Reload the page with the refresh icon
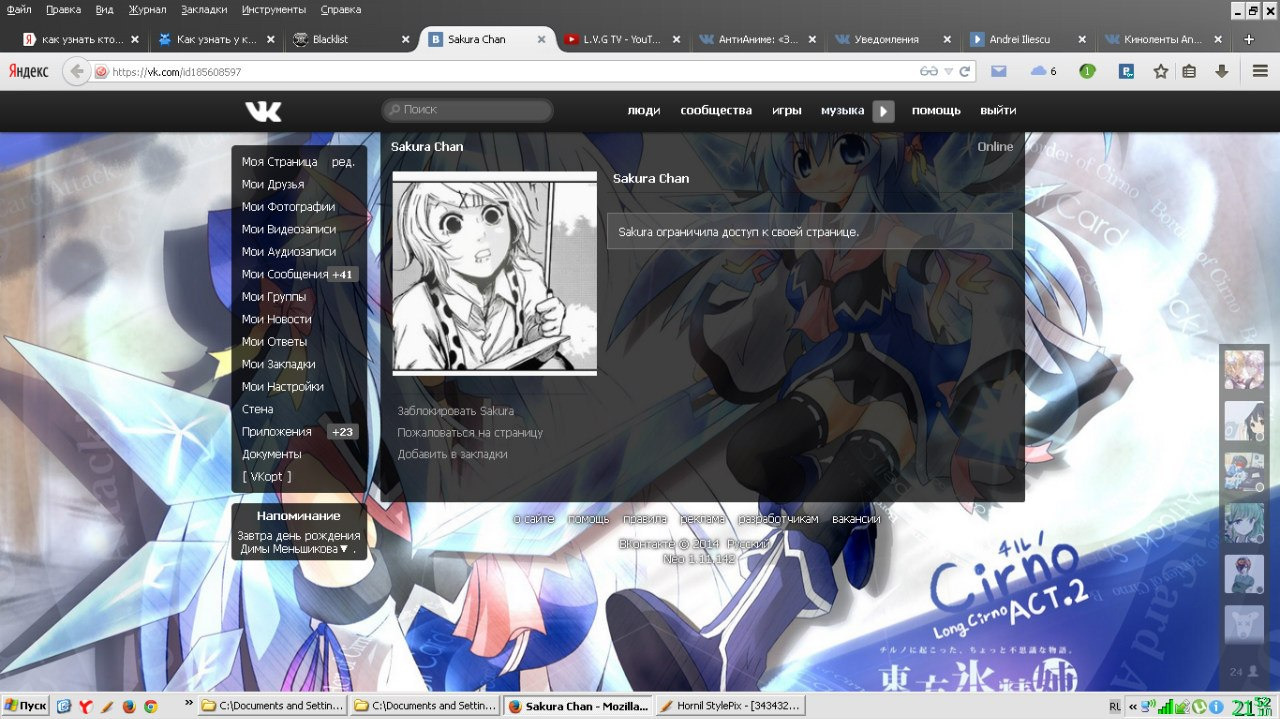The width and height of the screenshot is (1280, 719). coord(965,72)
